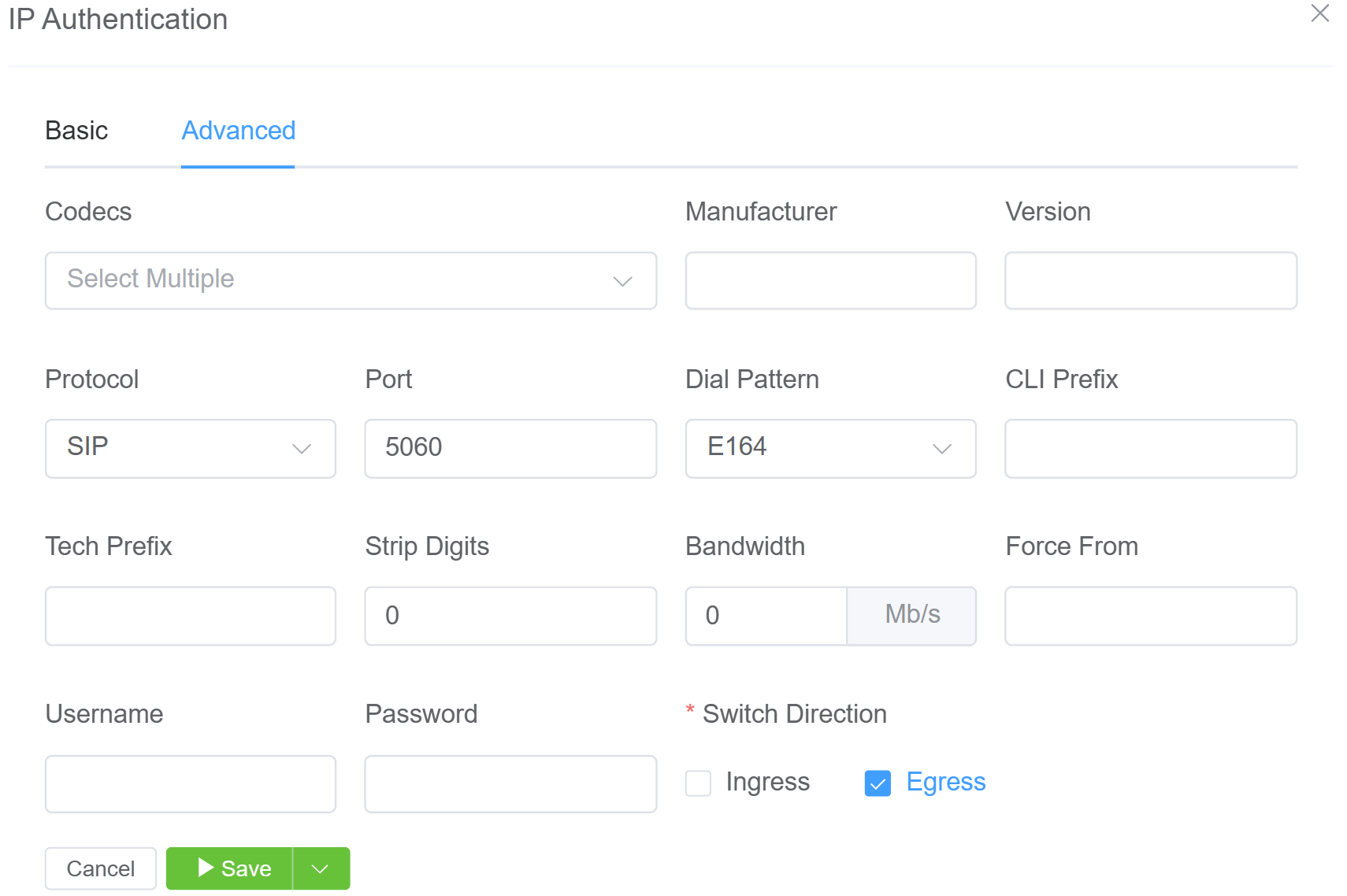The image size is (1347, 896).
Task: Focus the CLI Prefix input
Action: point(1150,448)
